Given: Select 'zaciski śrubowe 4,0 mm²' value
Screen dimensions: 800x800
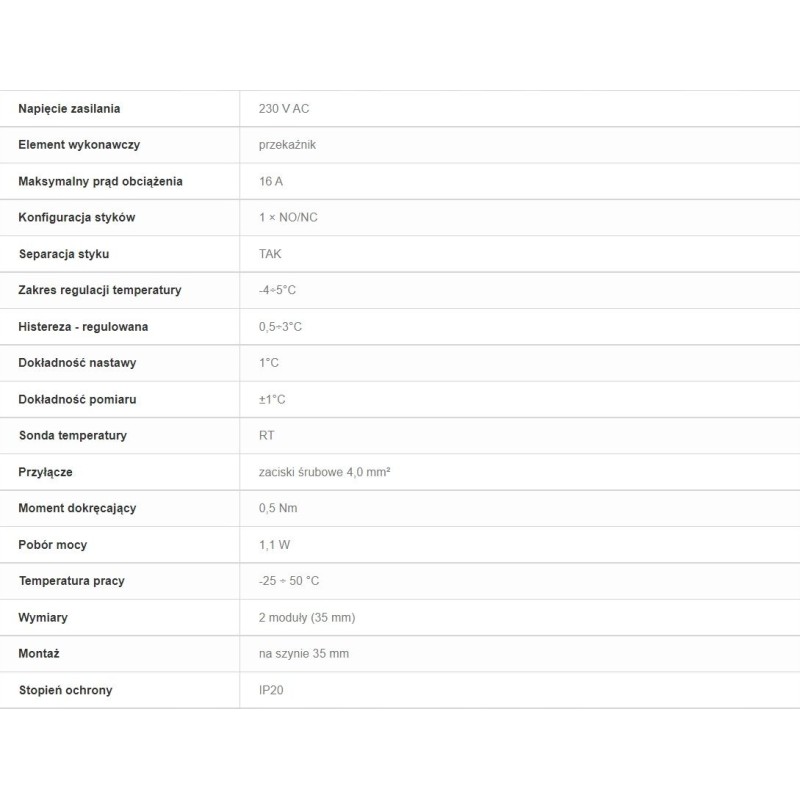Looking at the screenshot, I should (x=324, y=472).
